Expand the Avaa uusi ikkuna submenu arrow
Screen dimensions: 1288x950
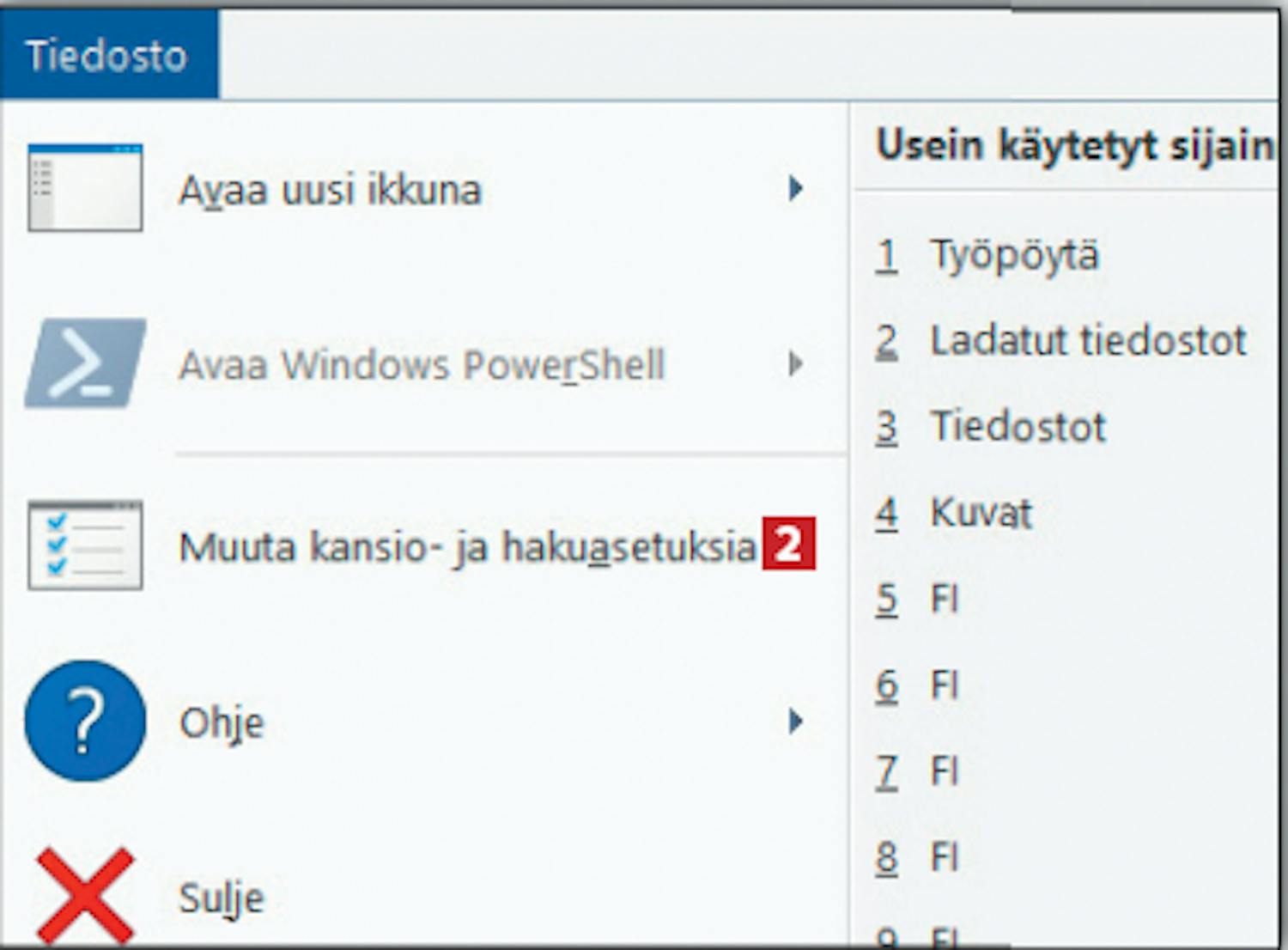coord(796,188)
